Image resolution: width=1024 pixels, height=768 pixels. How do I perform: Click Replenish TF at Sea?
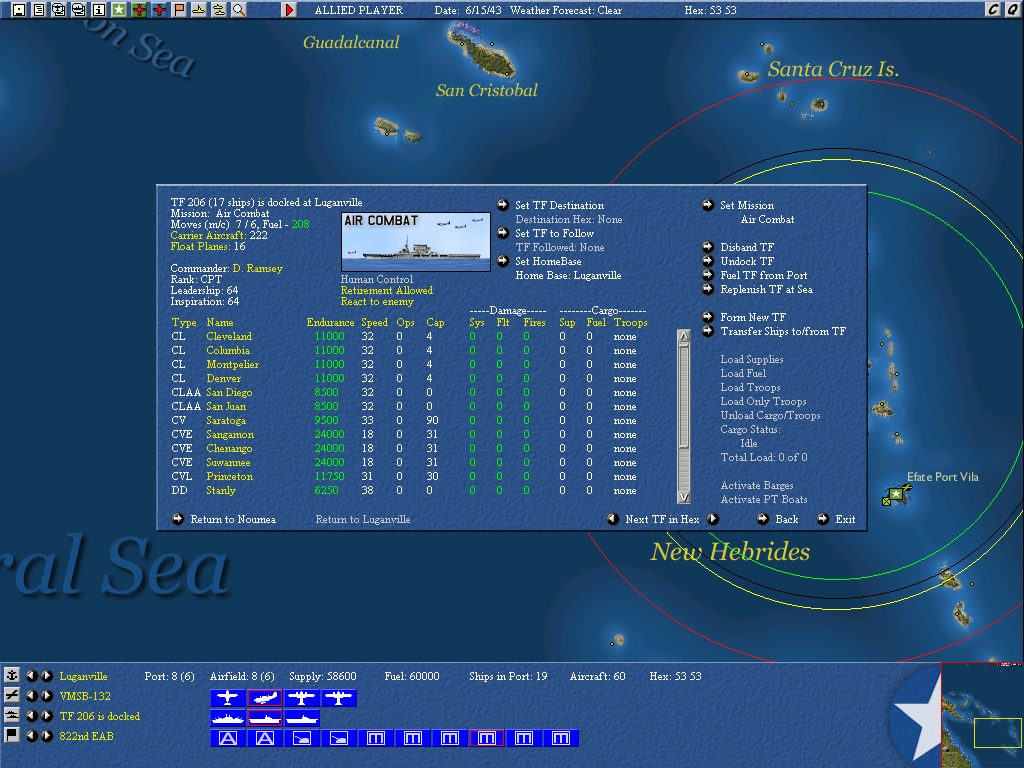click(767, 289)
